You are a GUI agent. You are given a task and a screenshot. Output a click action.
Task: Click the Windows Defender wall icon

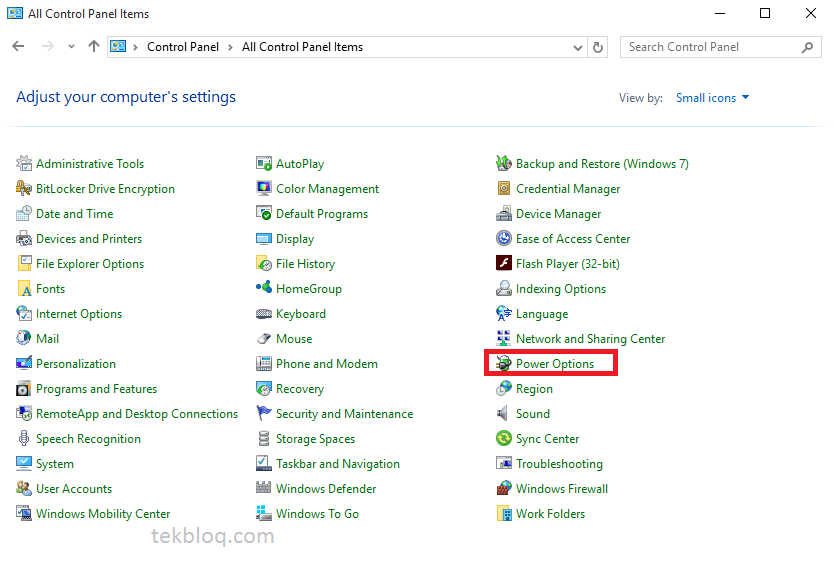pos(264,487)
